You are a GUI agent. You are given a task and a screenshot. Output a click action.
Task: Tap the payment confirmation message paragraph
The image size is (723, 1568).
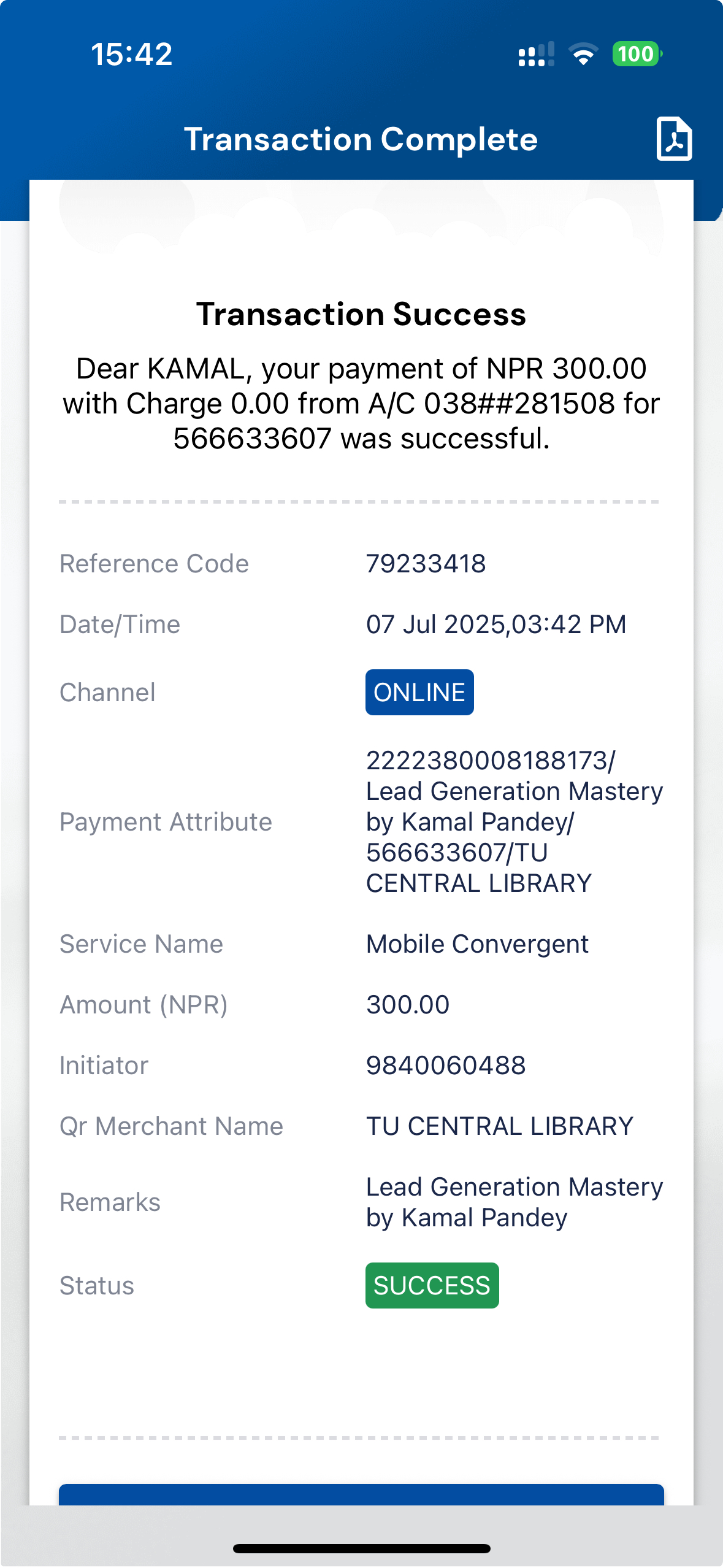(361, 403)
